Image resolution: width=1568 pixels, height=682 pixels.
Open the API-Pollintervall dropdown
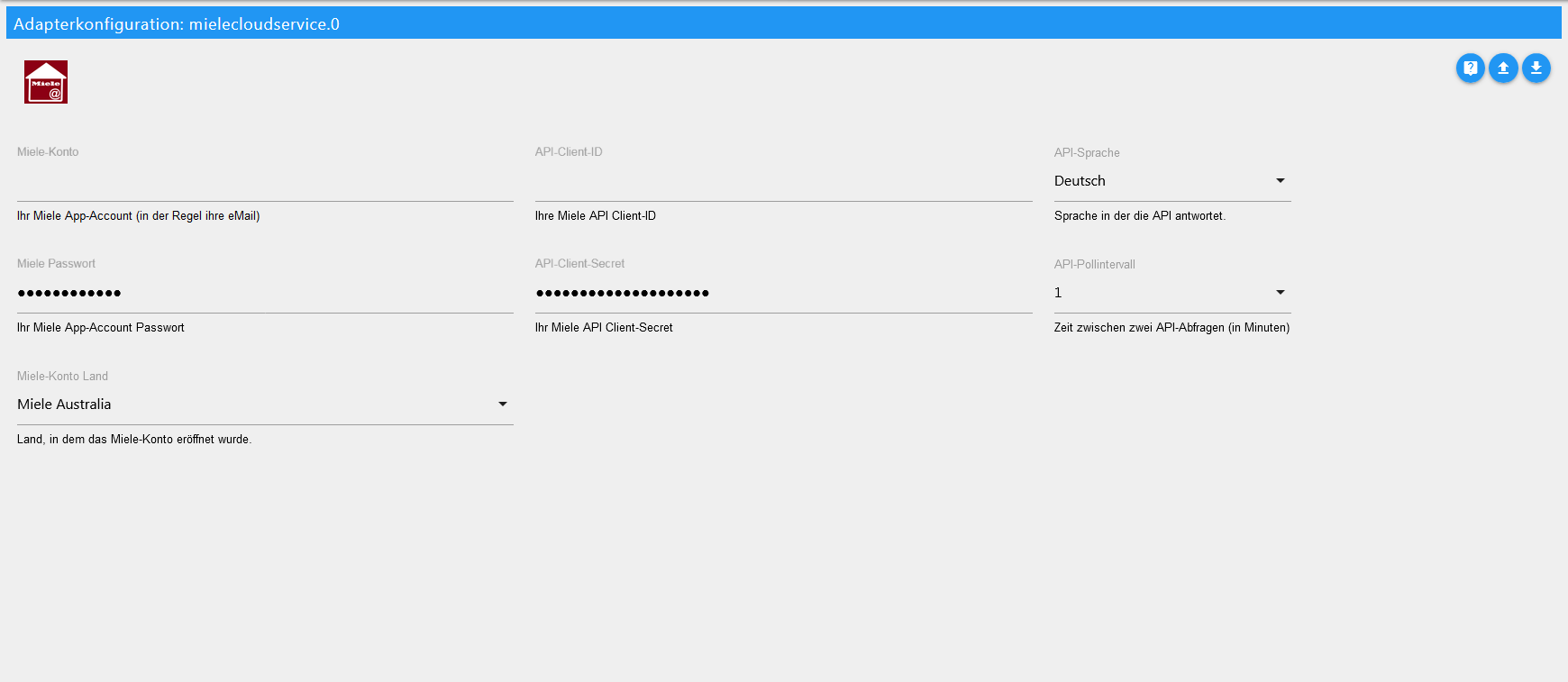[1172, 293]
